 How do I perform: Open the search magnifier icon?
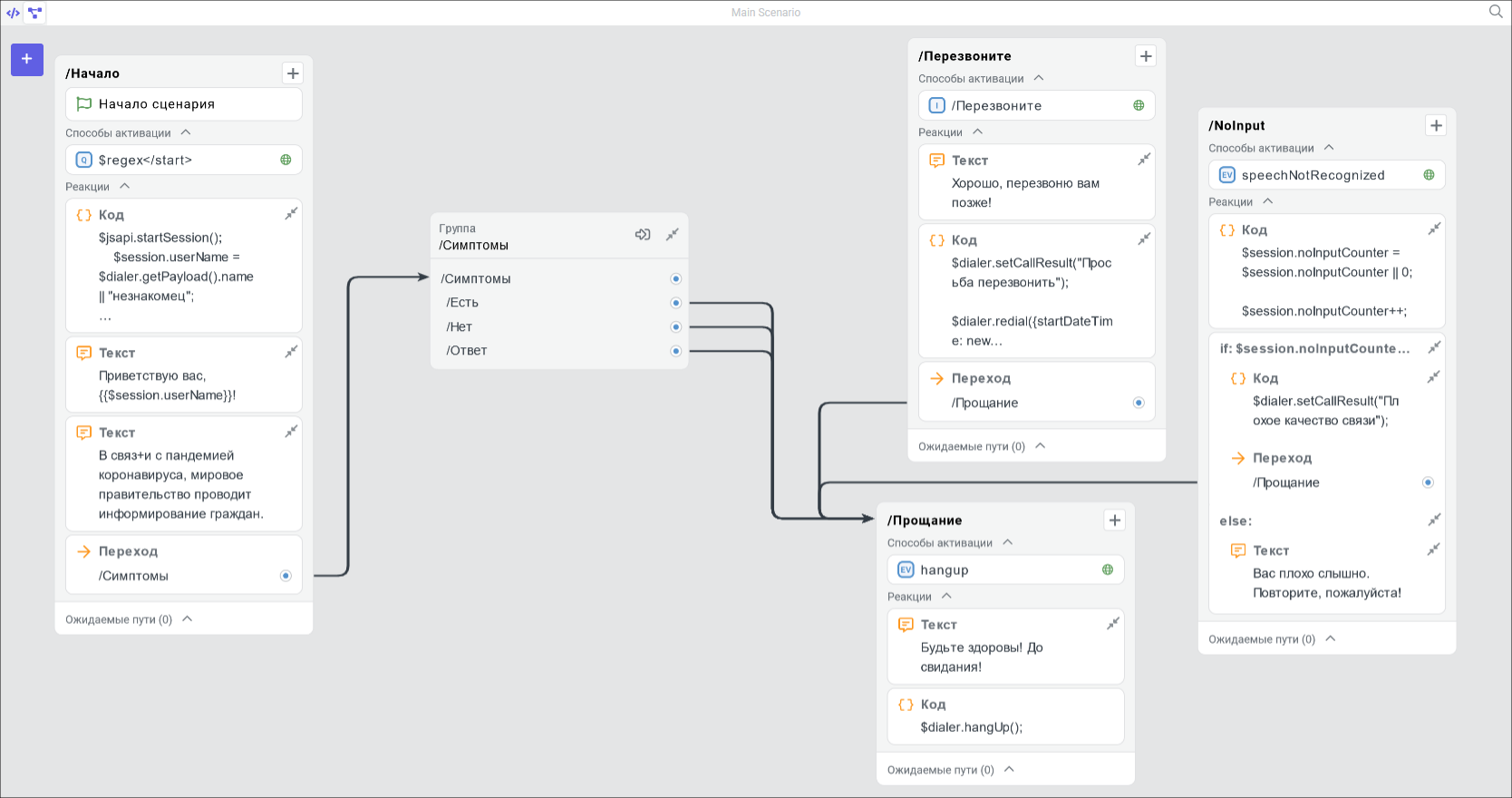pyautogui.click(x=1496, y=12)
